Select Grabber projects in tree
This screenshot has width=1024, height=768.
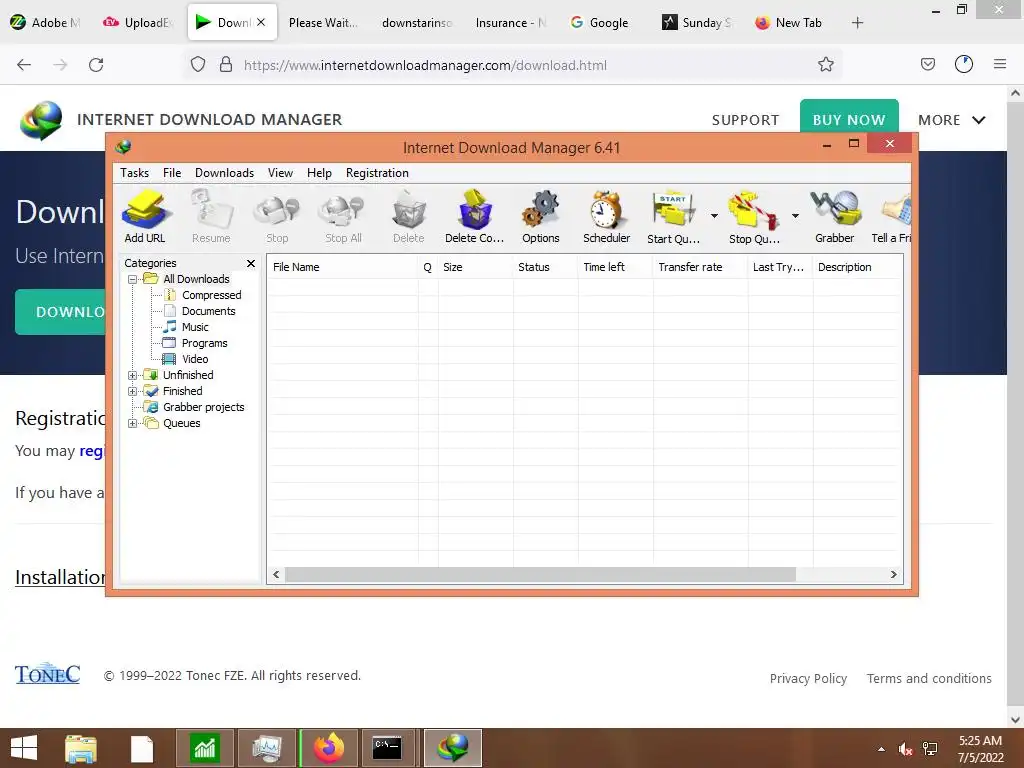point(195,408)
